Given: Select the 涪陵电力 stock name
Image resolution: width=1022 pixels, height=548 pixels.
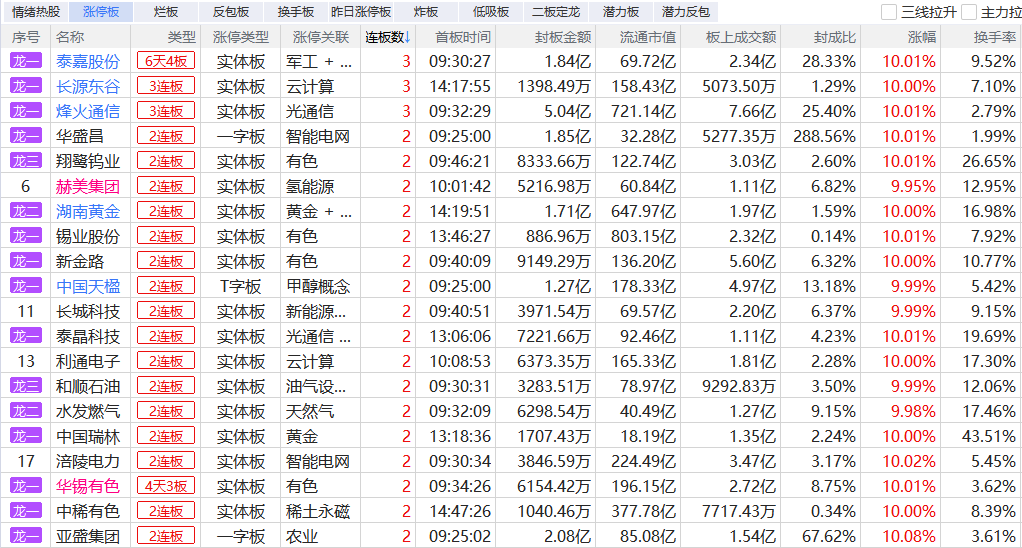Looking at the screenshot, I should [88, 461].
